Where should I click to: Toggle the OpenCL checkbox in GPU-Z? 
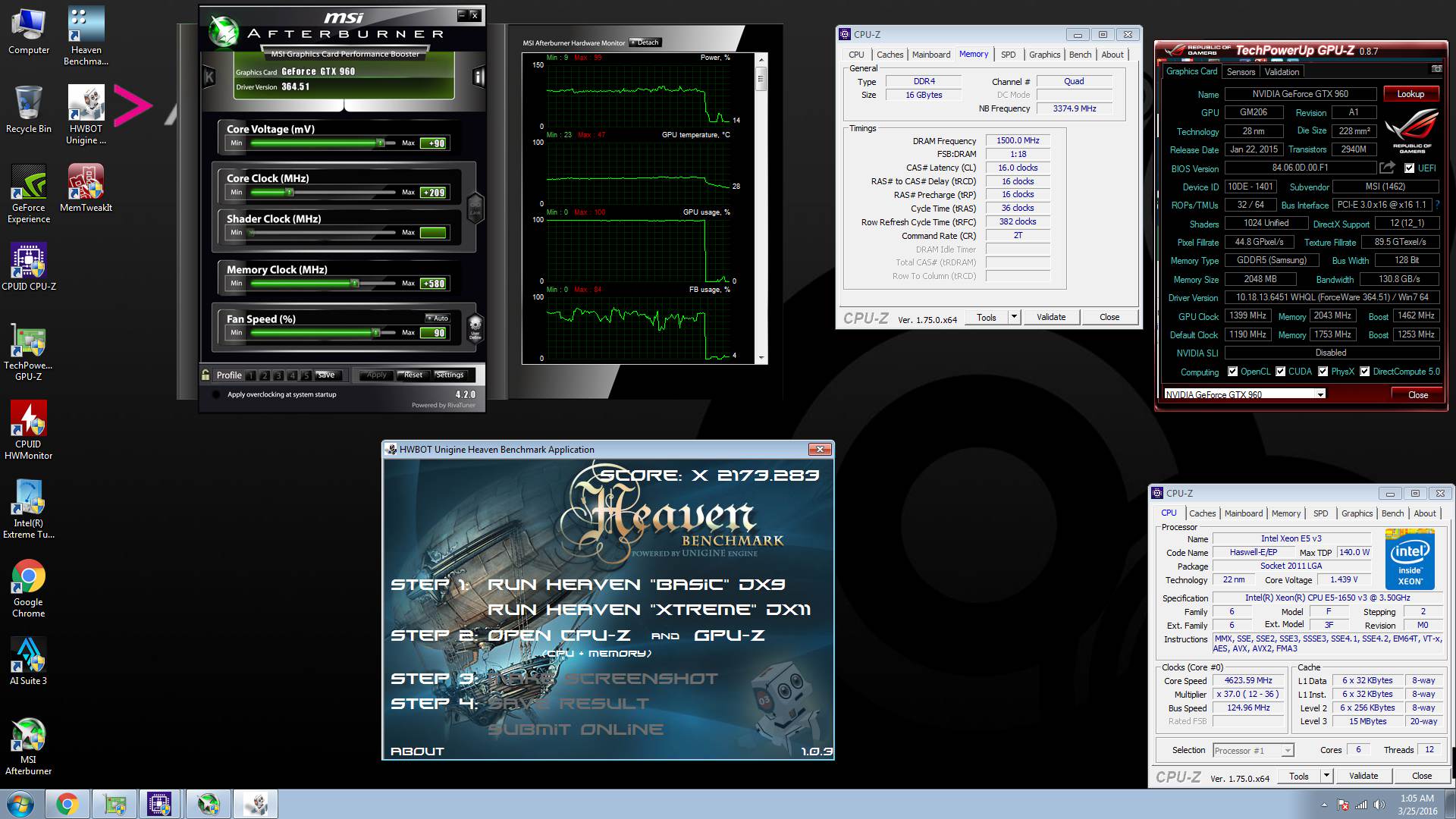(x=1233, y=372)
